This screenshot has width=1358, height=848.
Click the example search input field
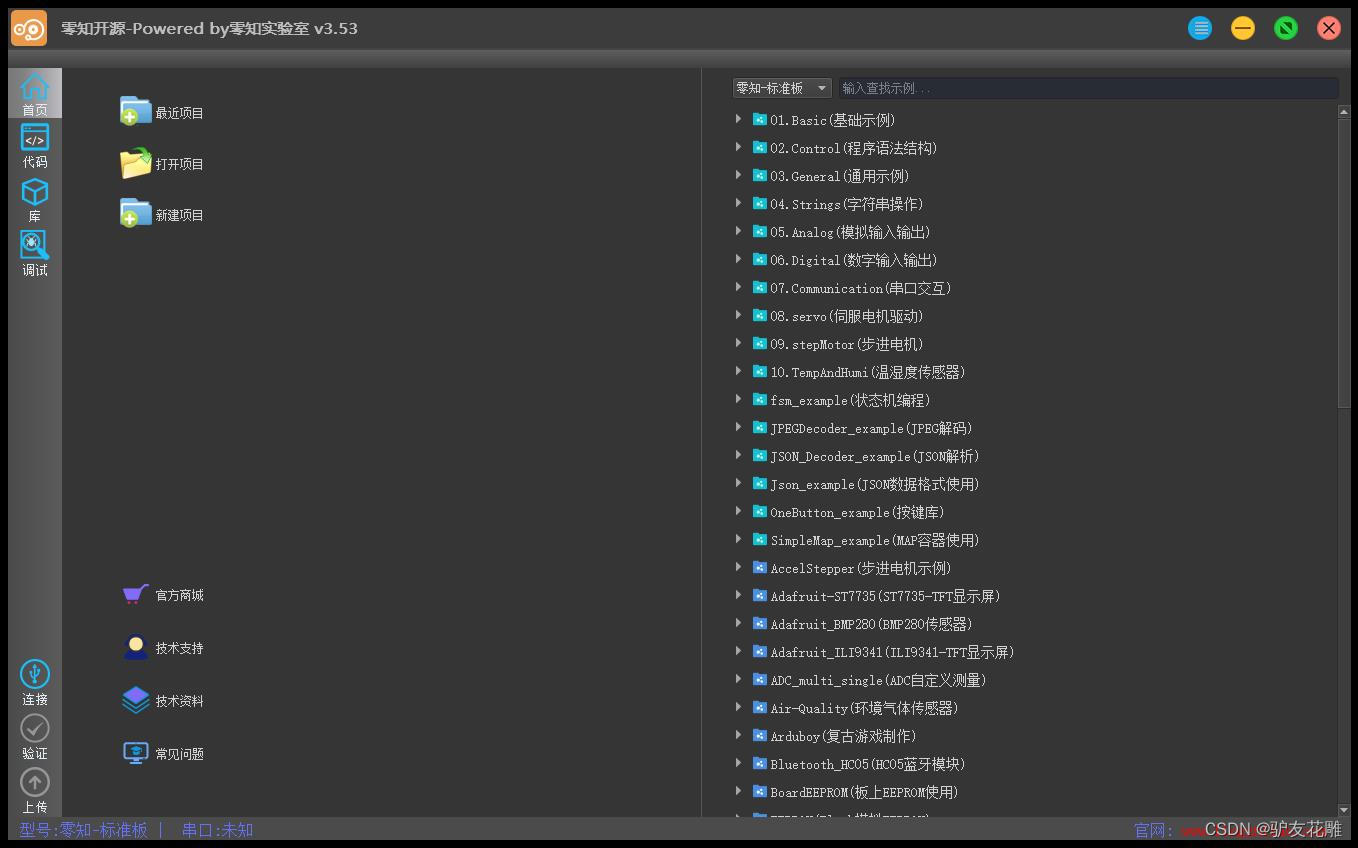click(1088, 88)
